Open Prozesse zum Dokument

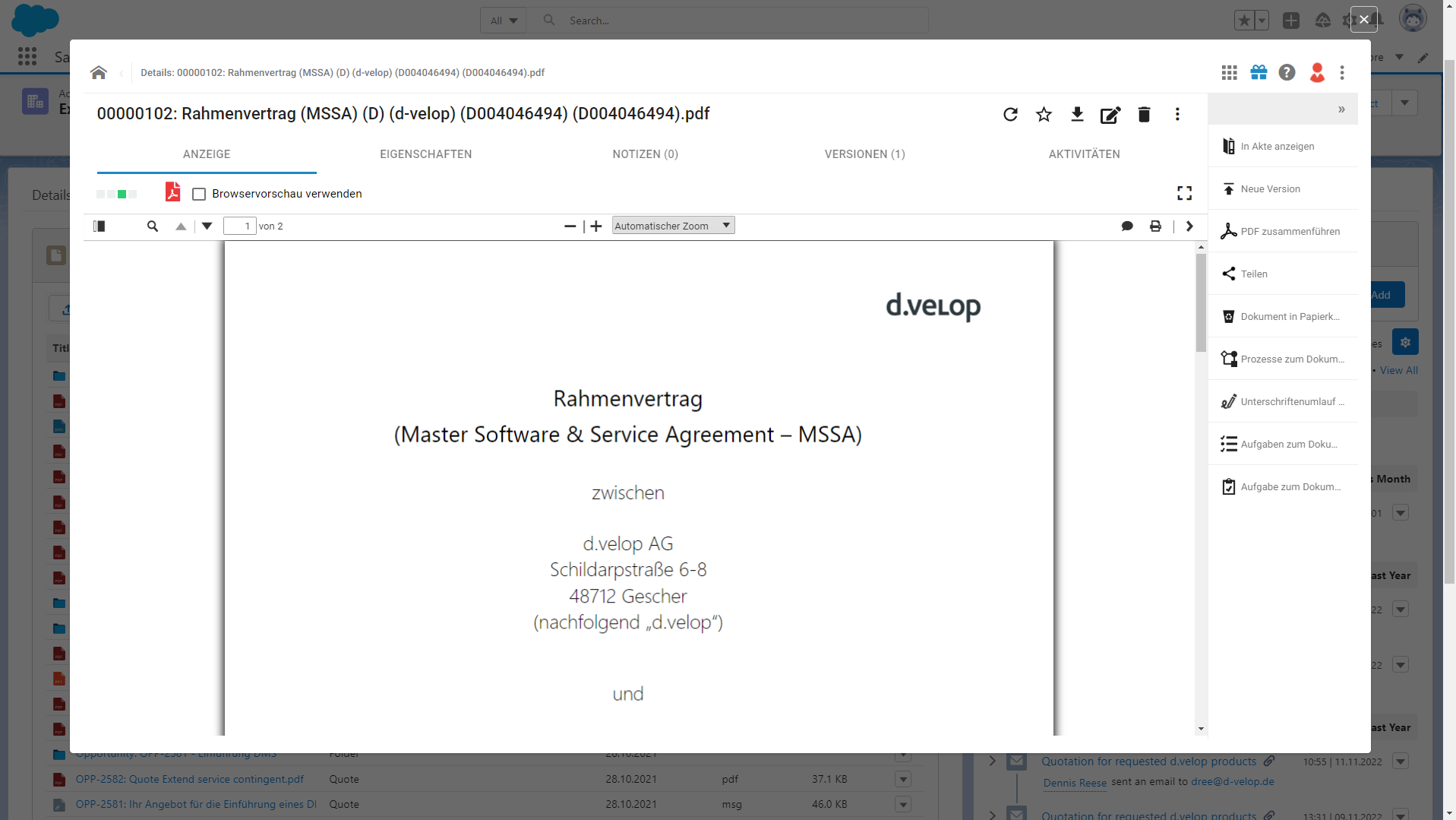click(x=1283, y=359)
